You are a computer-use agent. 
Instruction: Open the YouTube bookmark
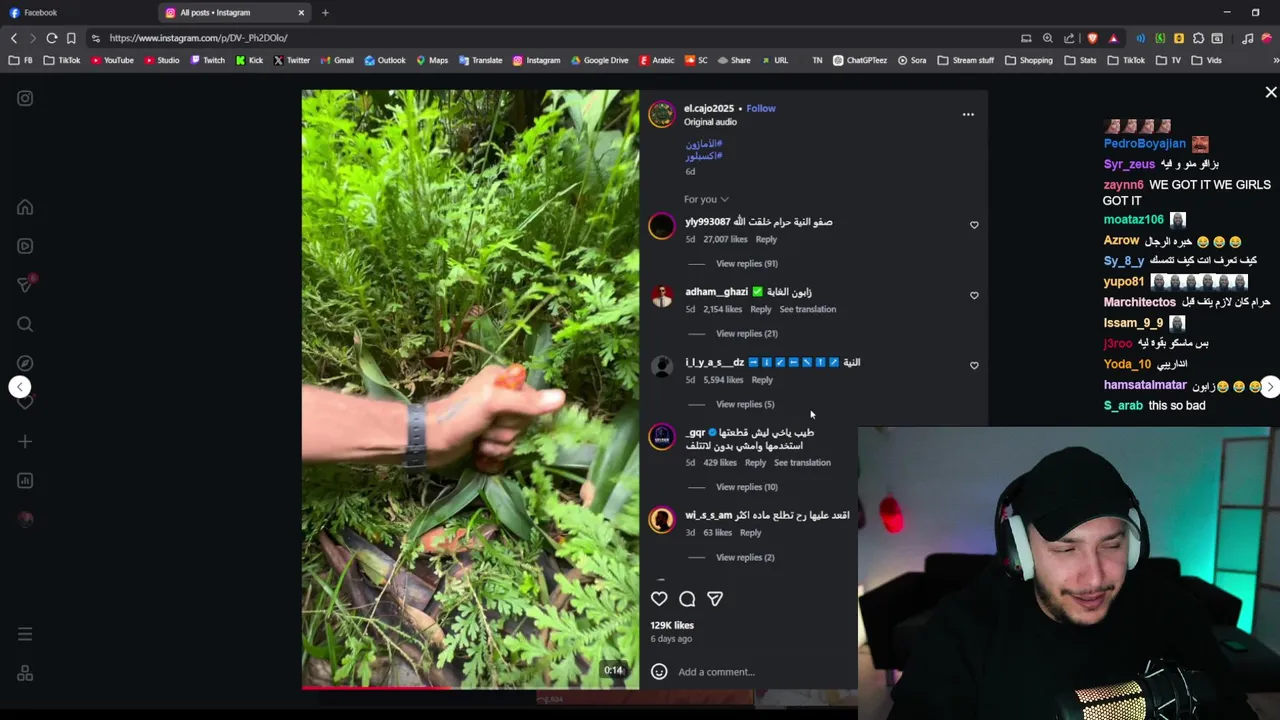coord(112,60)
